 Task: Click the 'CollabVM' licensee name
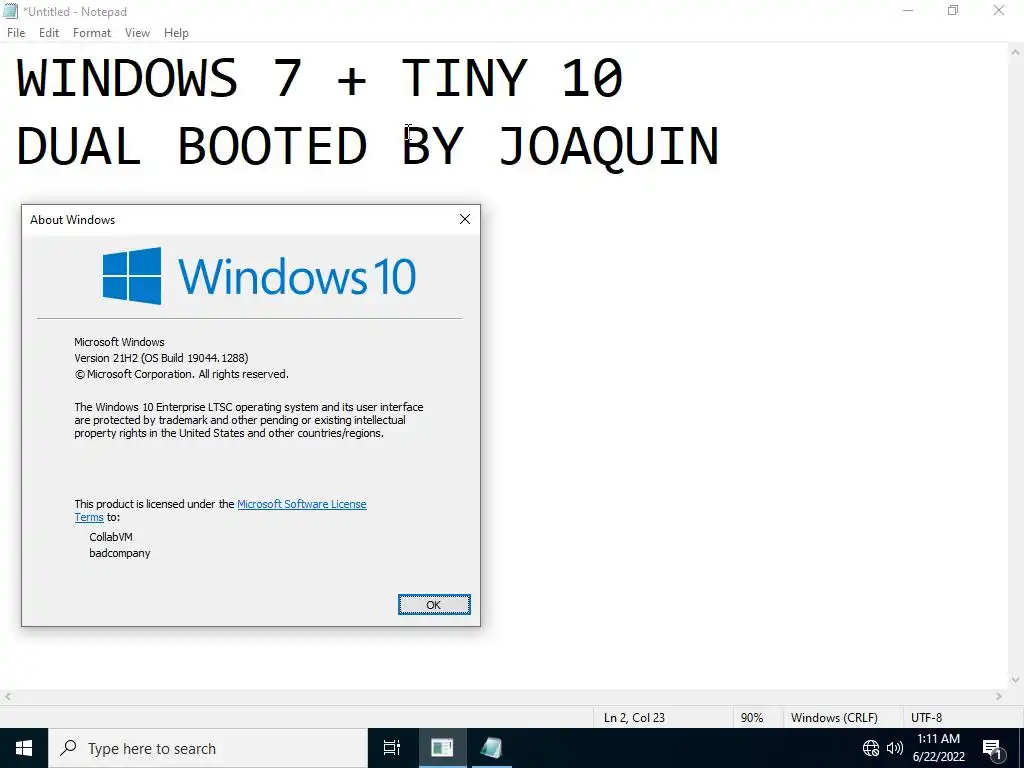111,537
